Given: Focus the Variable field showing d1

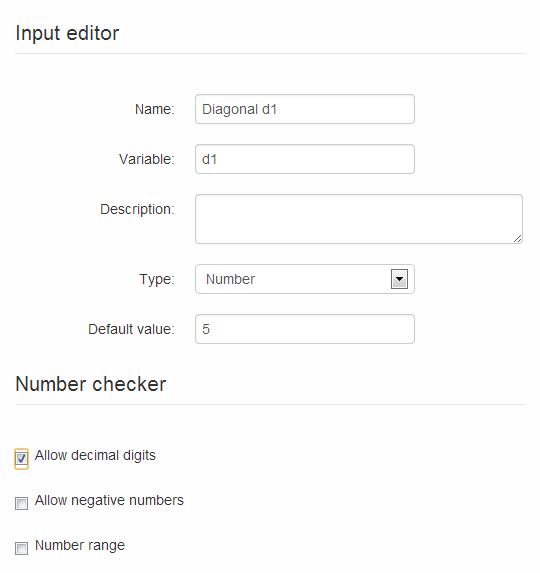Looking at the screenshot, I should (305, 159).
